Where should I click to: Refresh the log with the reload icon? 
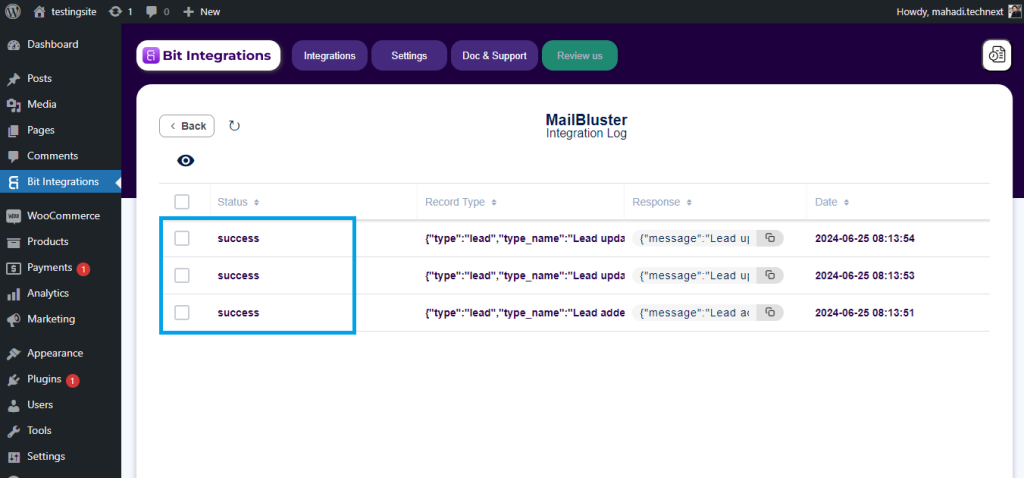tap(234, 125)
